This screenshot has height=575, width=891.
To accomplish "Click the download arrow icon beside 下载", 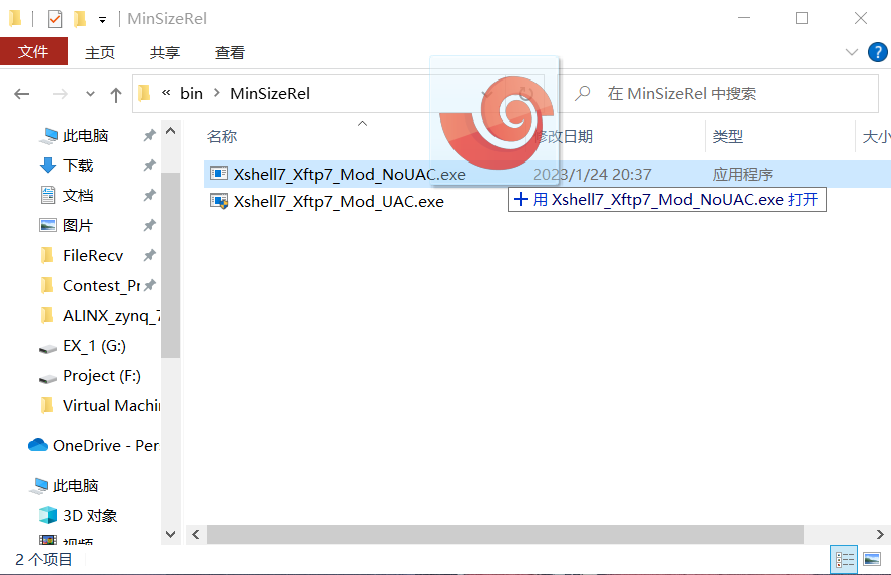I will (x=48, y=165).
